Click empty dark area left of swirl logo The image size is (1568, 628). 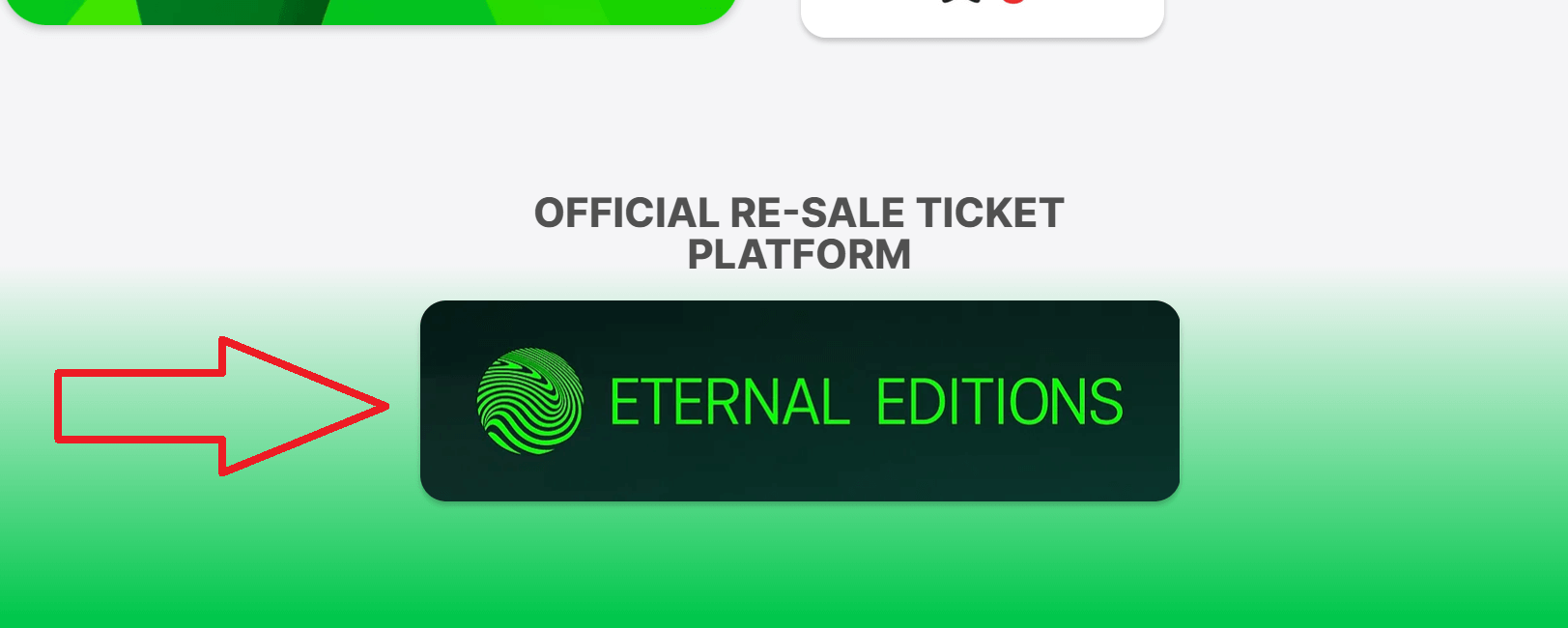pyautogui.click(x=448, y=401)
